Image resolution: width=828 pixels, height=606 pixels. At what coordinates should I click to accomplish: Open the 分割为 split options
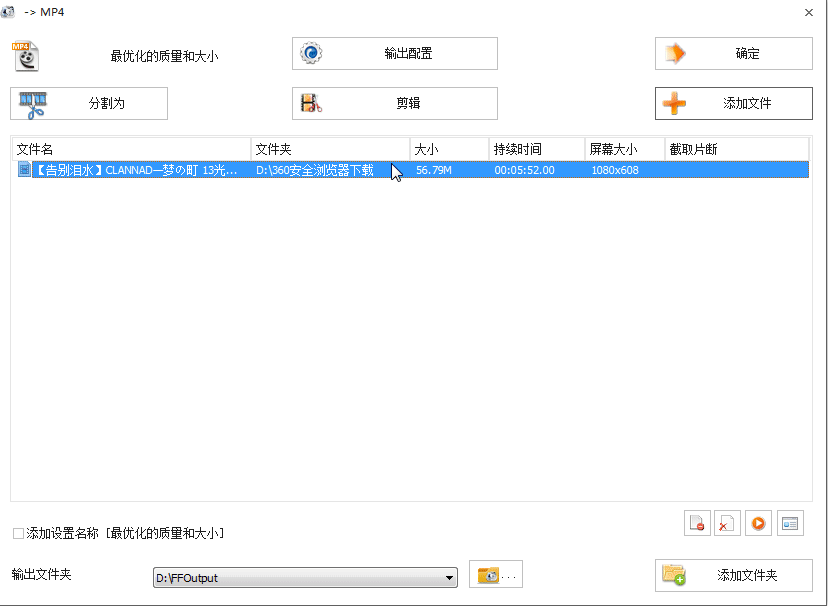89,103
